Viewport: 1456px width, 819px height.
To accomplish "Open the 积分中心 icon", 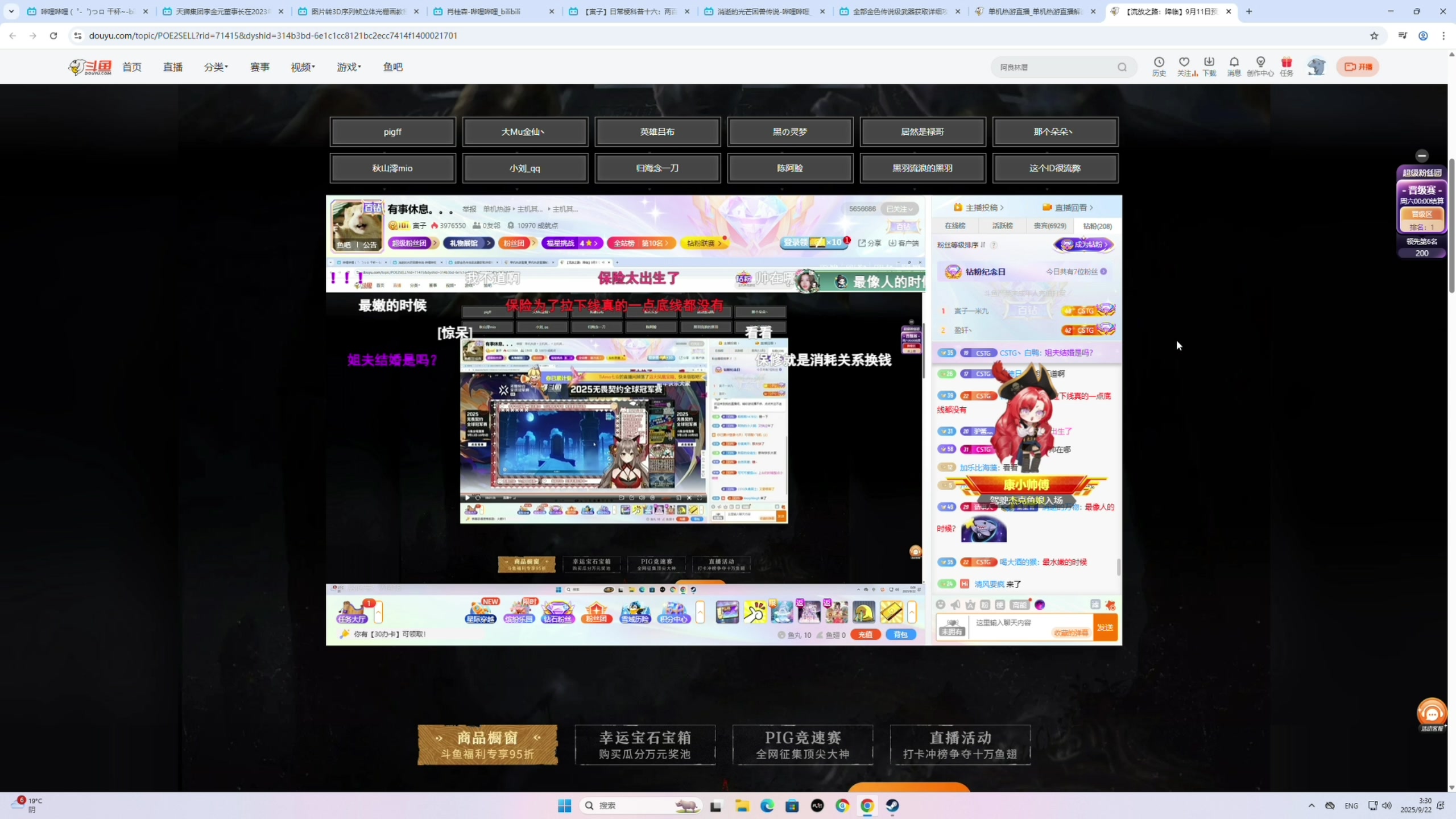I will tap(673, 612).
